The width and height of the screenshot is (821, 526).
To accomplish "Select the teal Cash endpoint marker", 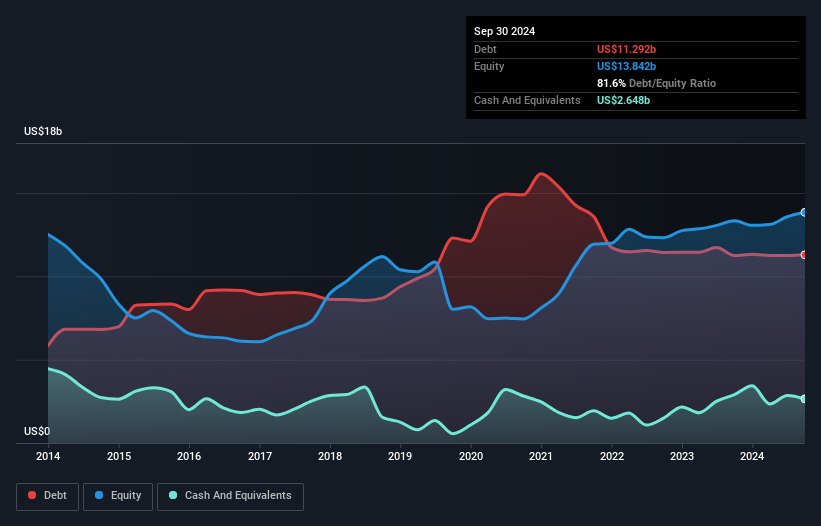I will tap(804, 399).
